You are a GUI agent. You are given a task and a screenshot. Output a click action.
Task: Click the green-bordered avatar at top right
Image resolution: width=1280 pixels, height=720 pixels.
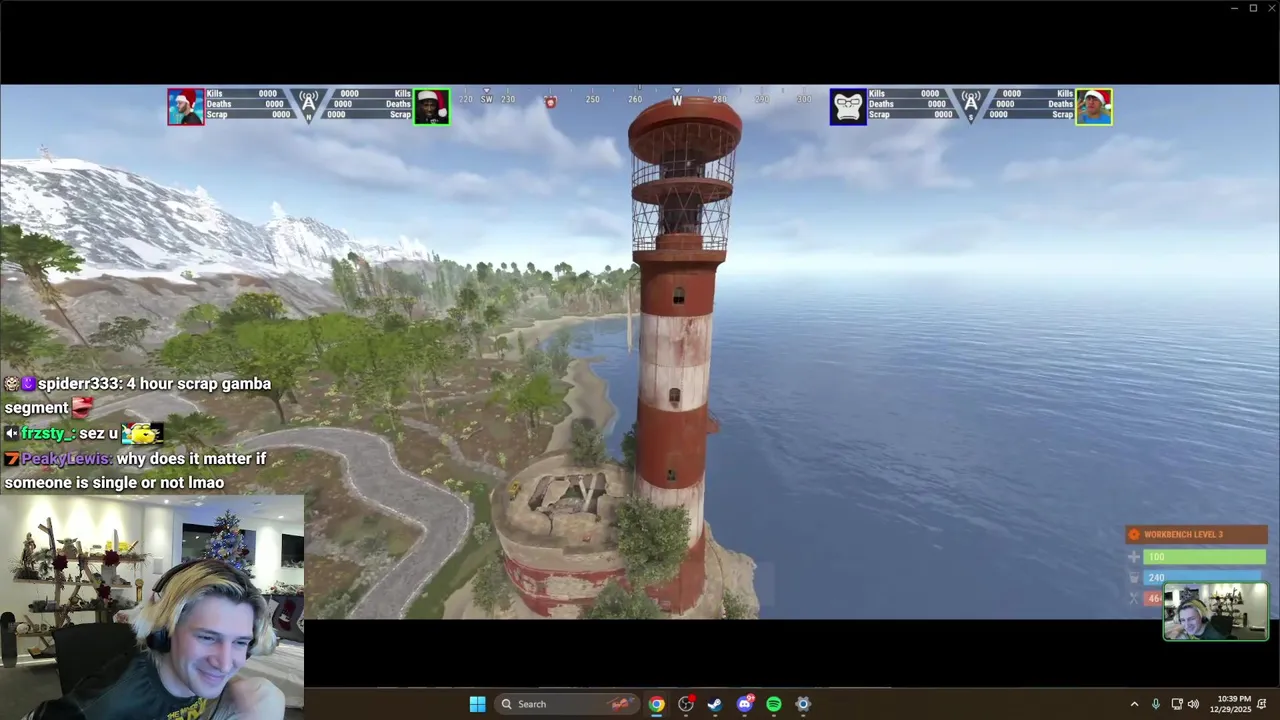click(x=1094, y=107)
